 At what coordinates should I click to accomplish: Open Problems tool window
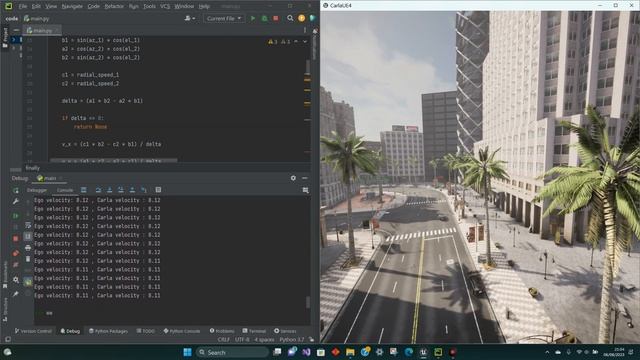222,331
